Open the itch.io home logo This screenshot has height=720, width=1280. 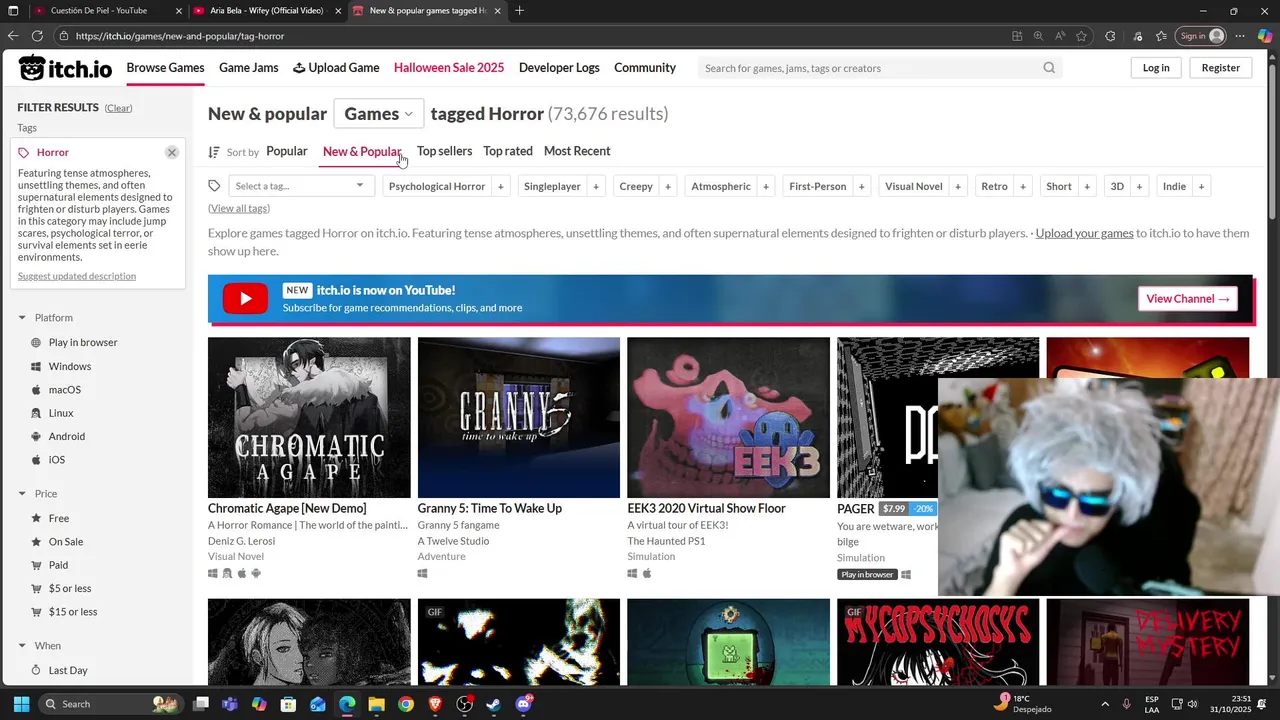(65, 68)
